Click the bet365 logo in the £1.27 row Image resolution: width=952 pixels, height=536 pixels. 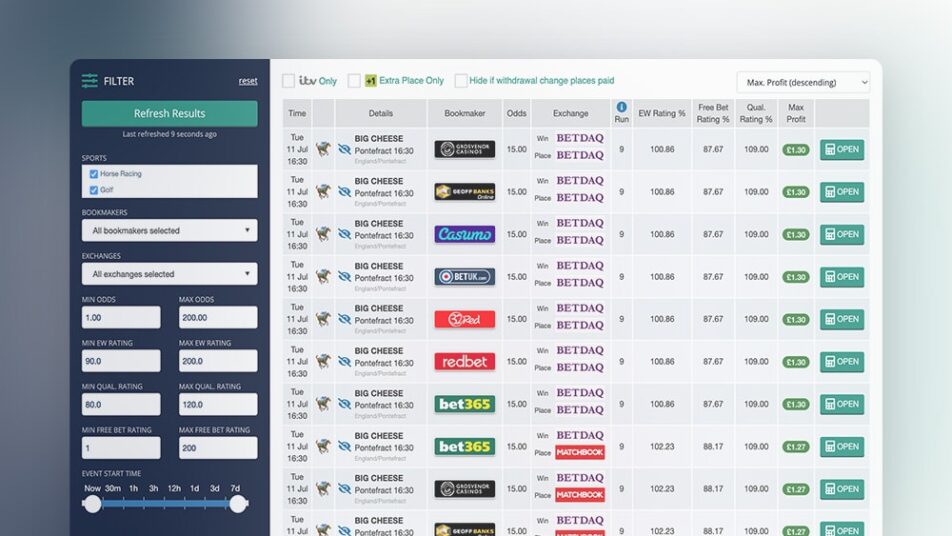tap(464, 447)
